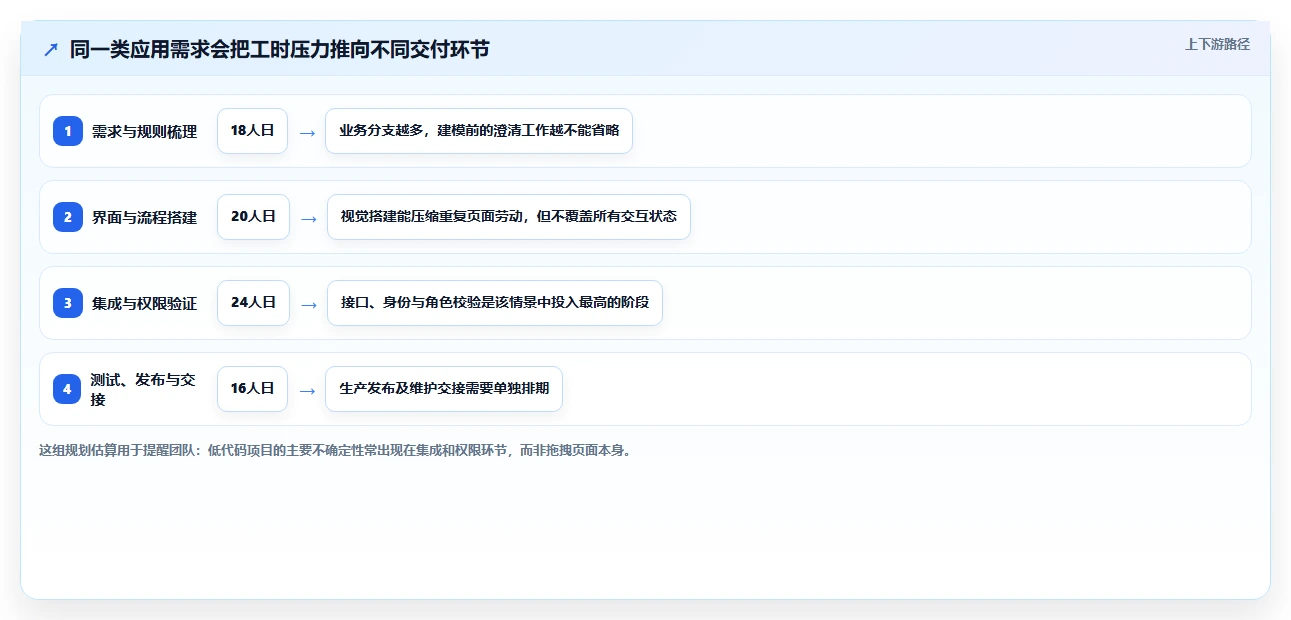The width and height of the screenshot is (1291, 620).
Task: Click the 集成与权限验证 step label
Action: click(x=144, y=303)
